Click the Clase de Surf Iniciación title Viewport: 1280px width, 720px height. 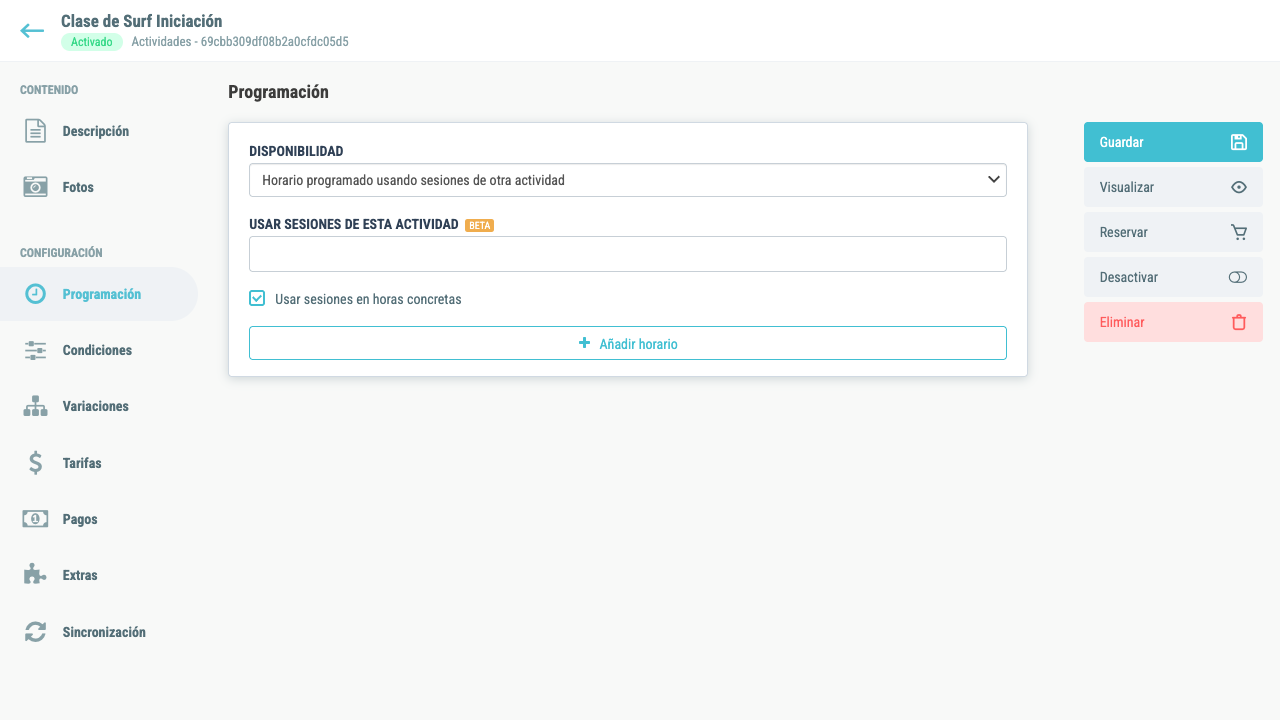pyautogui.click(x=142, y=21)
